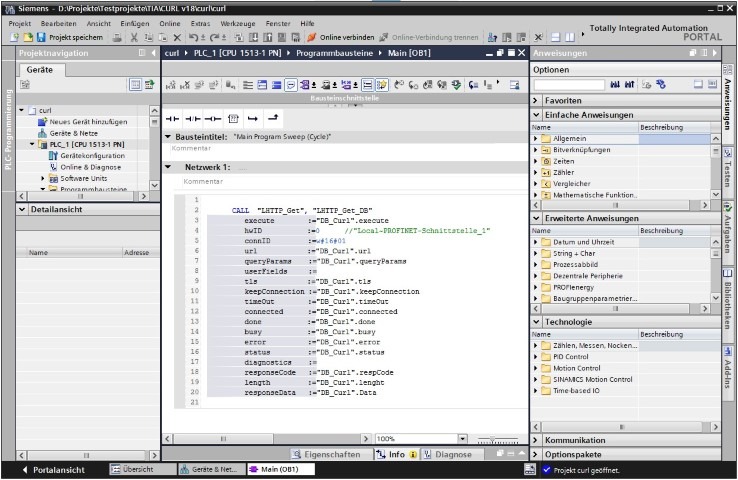Toggle network comments display
Viewport: 738px width, 480px height.
[291, 85]
